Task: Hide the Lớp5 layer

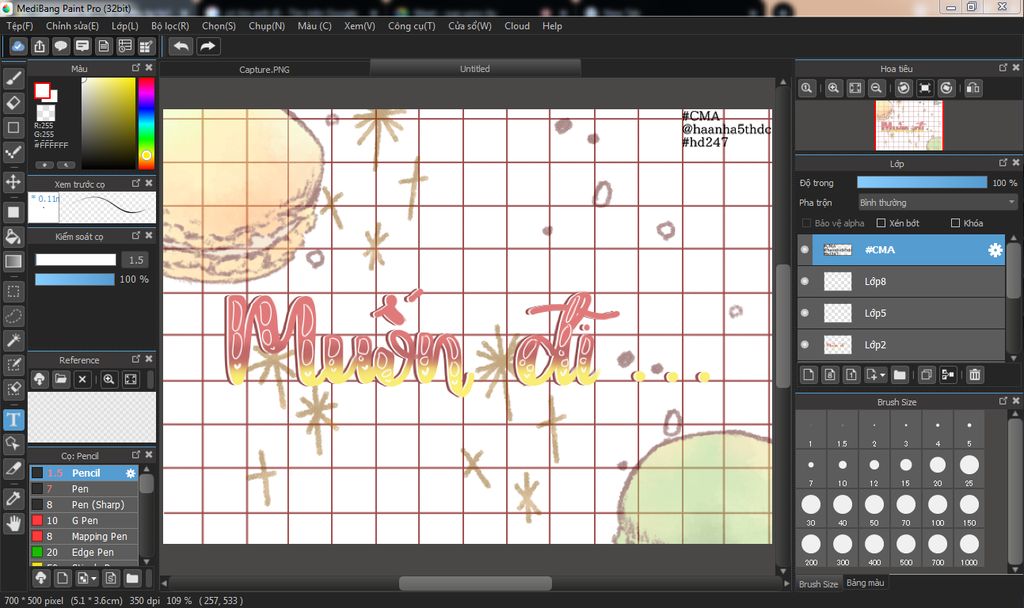Action: [805, 313]
